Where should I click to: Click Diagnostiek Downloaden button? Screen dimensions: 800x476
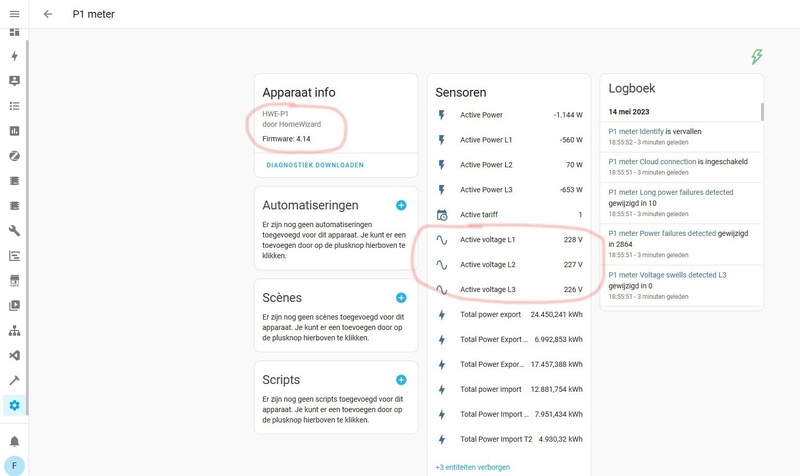click(315, 165)
